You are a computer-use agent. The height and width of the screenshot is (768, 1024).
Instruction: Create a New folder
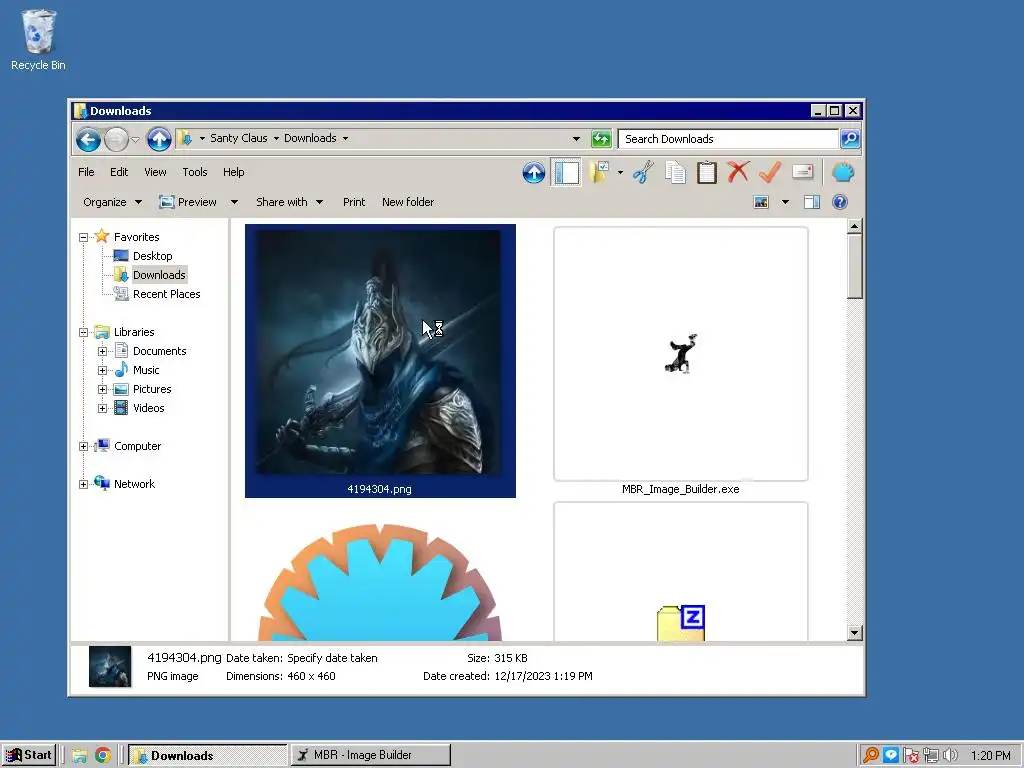click(x=408, y=202)
